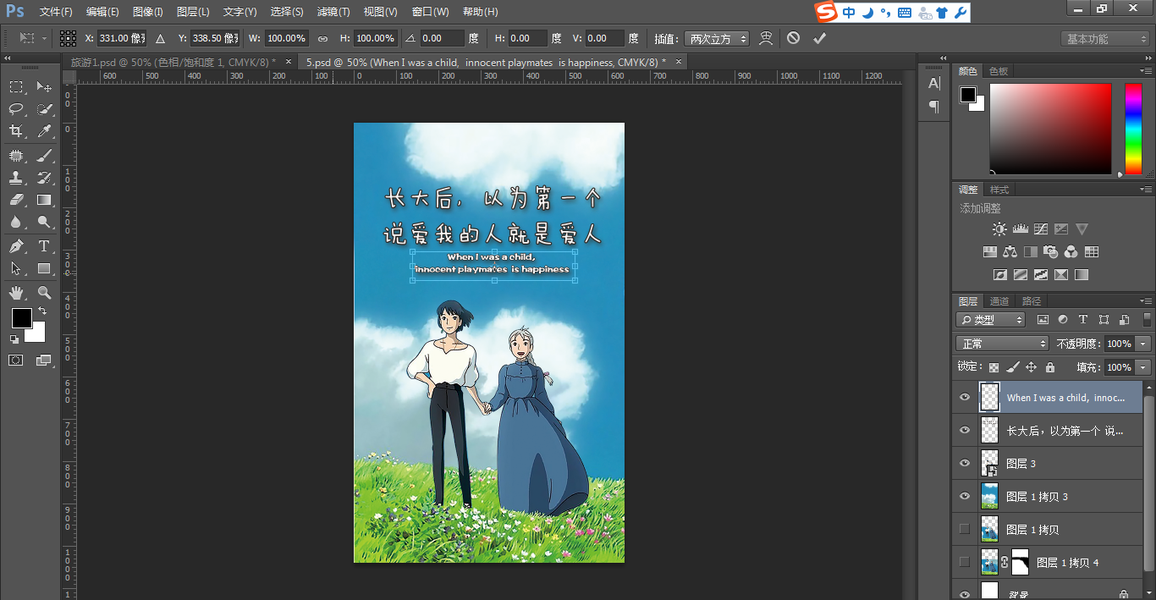This screenshot has width=1156, height=600.
Task: Open Layers panel flyout menu
Action: [x=1146, y=301]
